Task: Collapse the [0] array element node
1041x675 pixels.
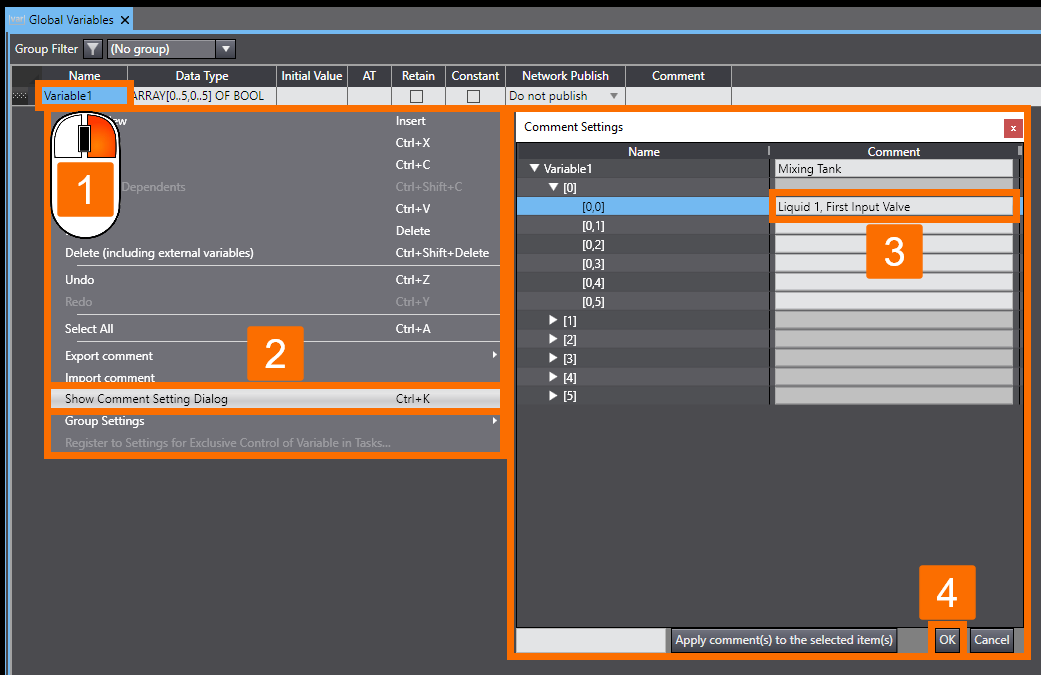Action: coord(553,187)
